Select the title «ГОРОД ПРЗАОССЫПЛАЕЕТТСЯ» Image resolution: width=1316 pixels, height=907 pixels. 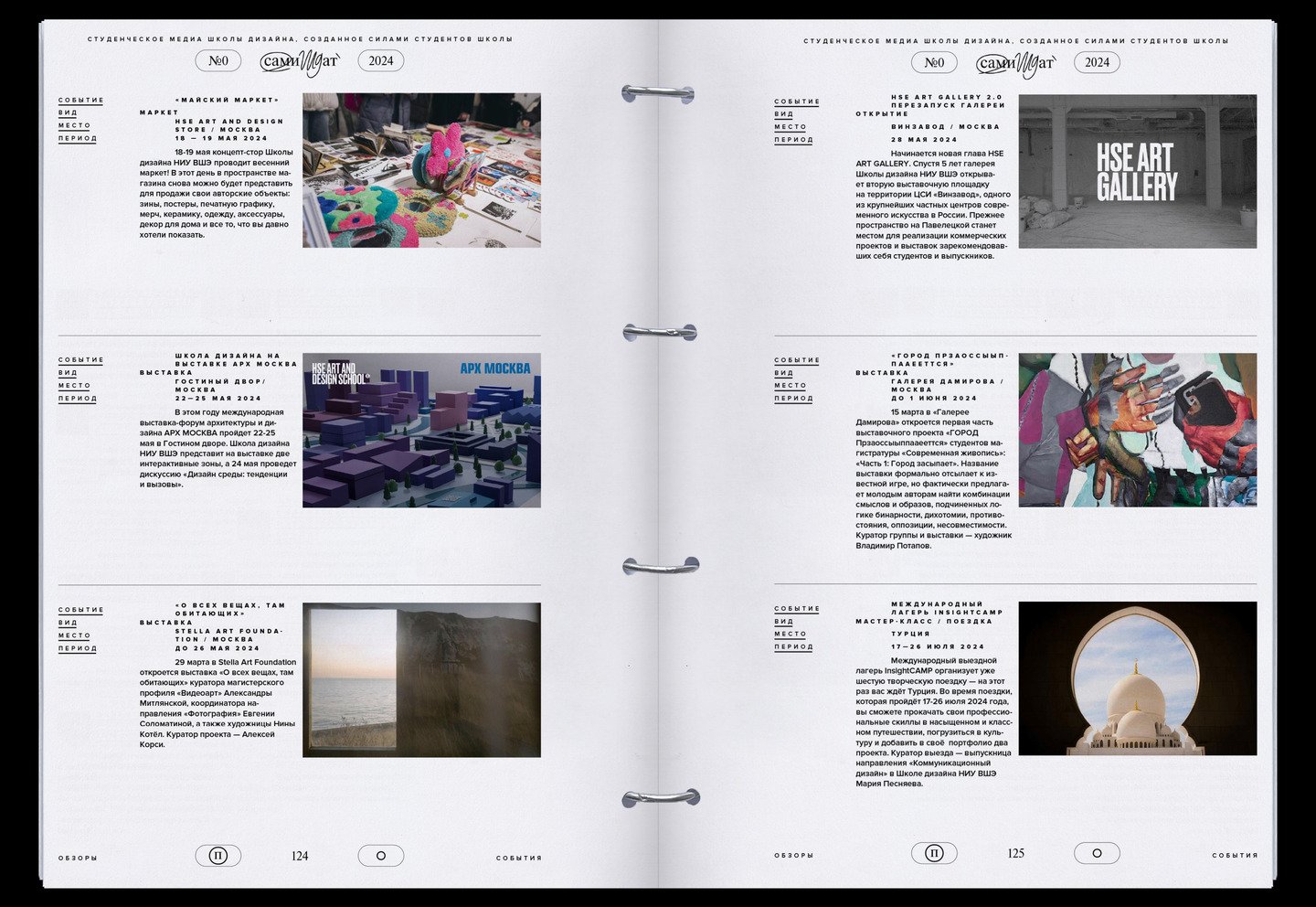pyautogui.click(x=950, y=359)
